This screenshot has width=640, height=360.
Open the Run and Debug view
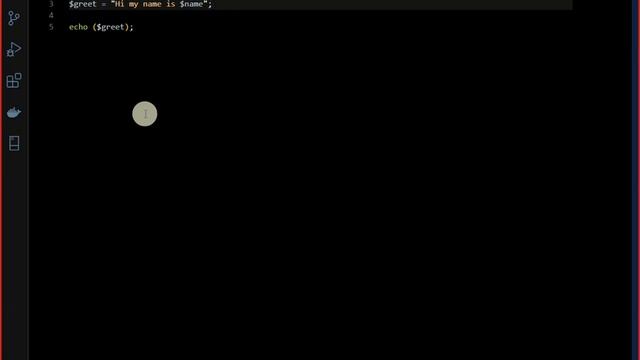[x=14, y=49]
